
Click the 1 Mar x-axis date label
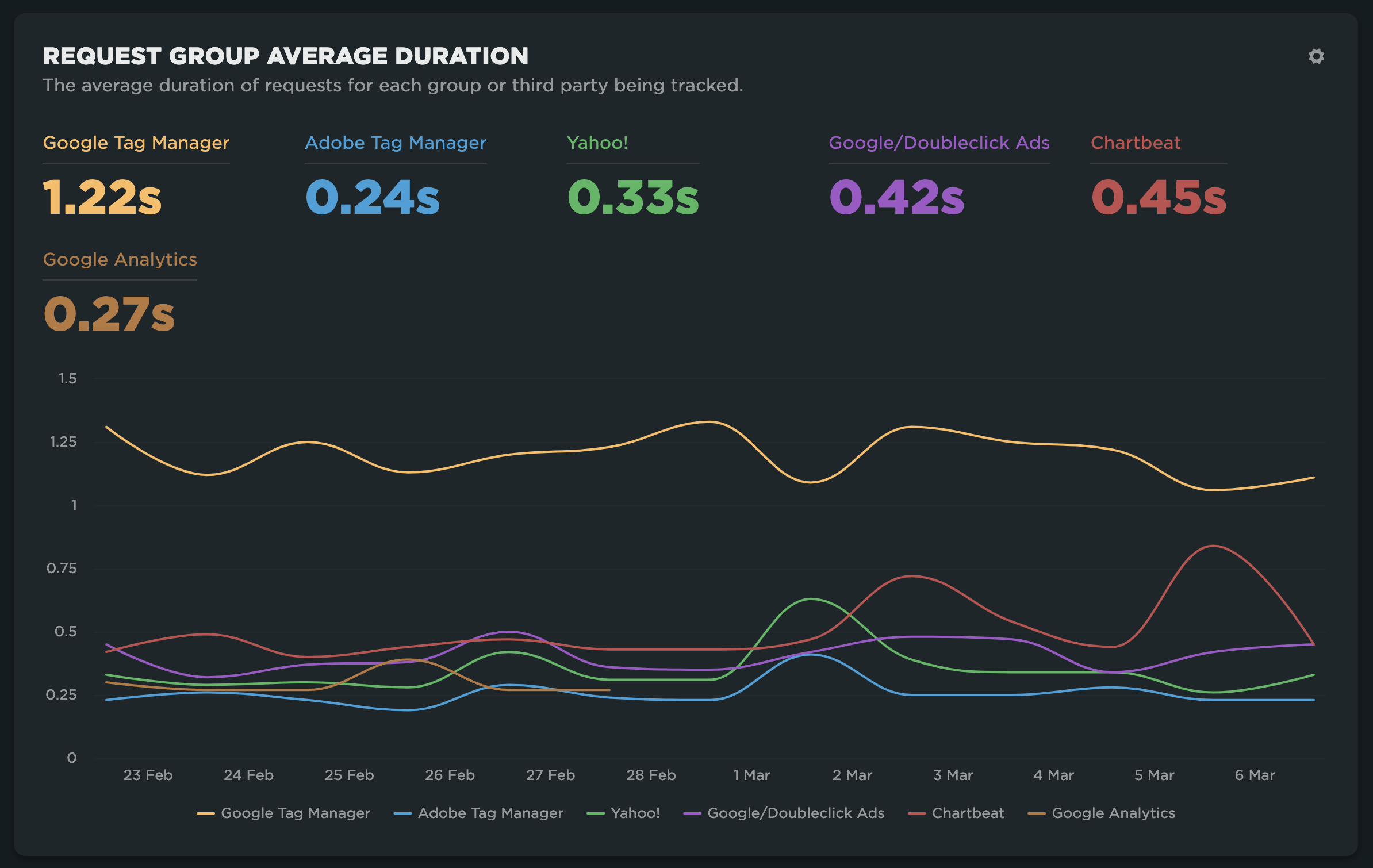click(x=751, y=775)
